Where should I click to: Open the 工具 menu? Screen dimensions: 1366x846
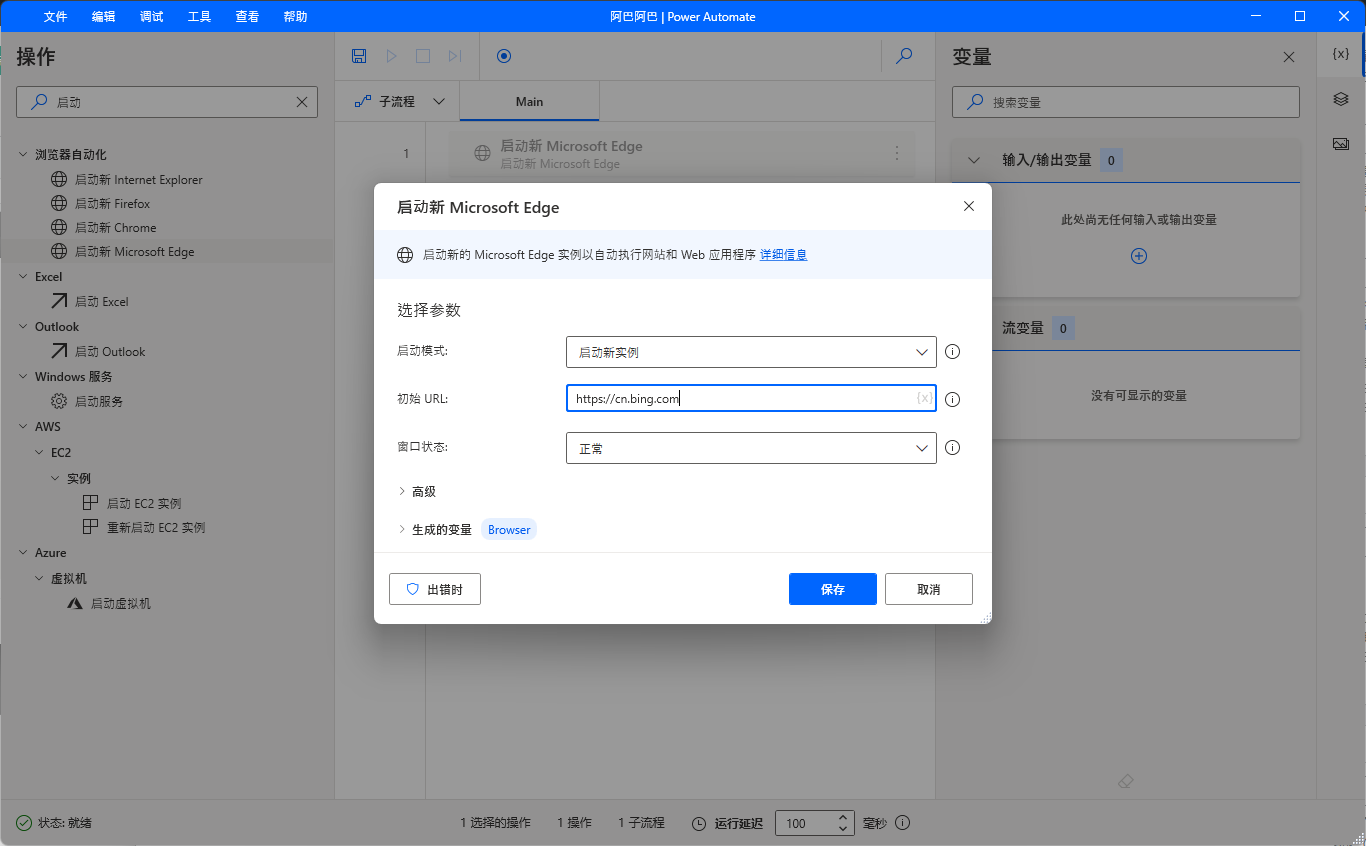pyautogui.click(x=200, y=17)
